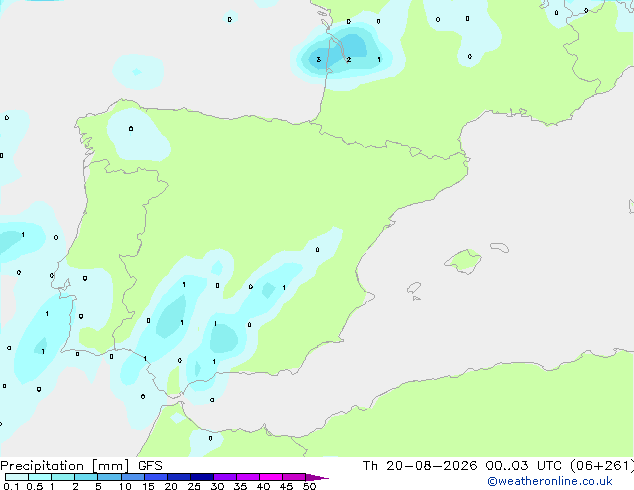Click the "15" legend label
The height and width of the screenshot is (490, 634).
(x=148, y=486)
